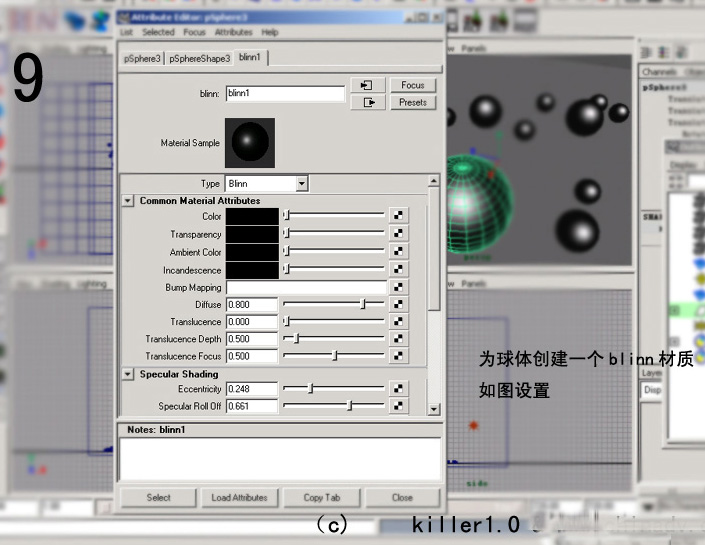Click the go to input connection icon
705x545 pixels.
tap(368, 85)
